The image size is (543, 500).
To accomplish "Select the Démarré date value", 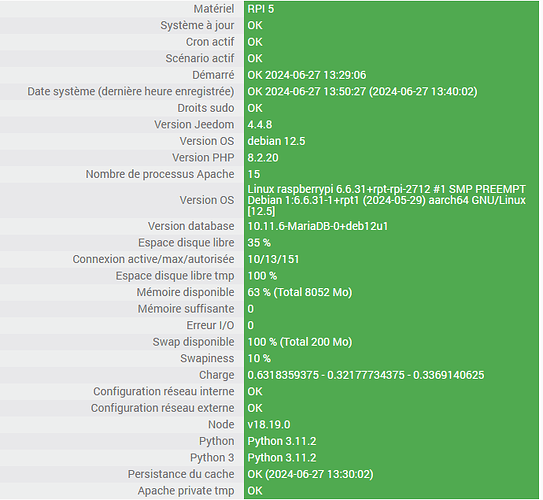I will 306,75.
